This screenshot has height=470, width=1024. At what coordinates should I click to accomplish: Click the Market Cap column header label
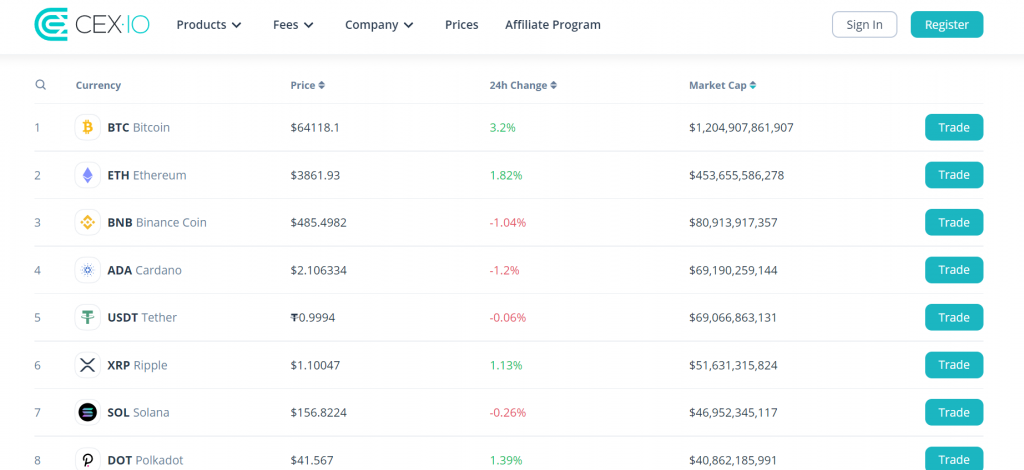point(718,86)
